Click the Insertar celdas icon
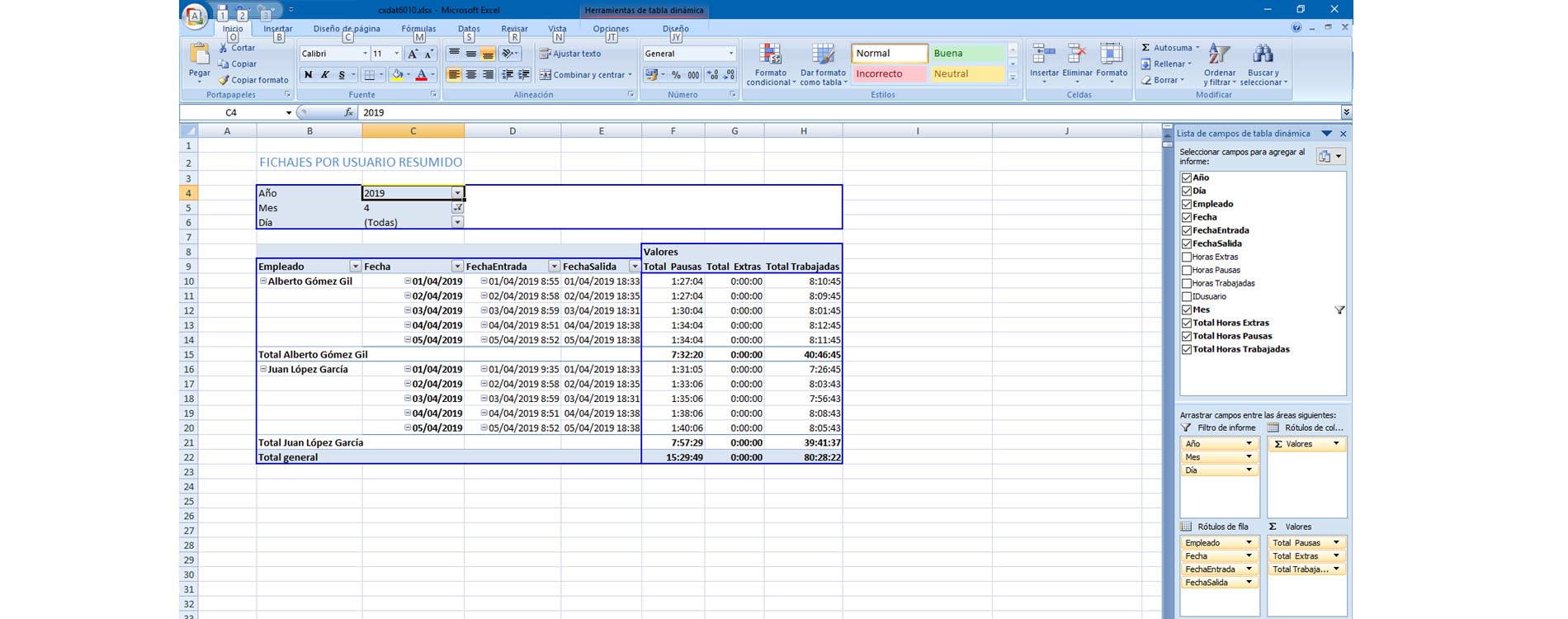The height and width of the screenshot is (619, 1568). [x=1044, y=54]
